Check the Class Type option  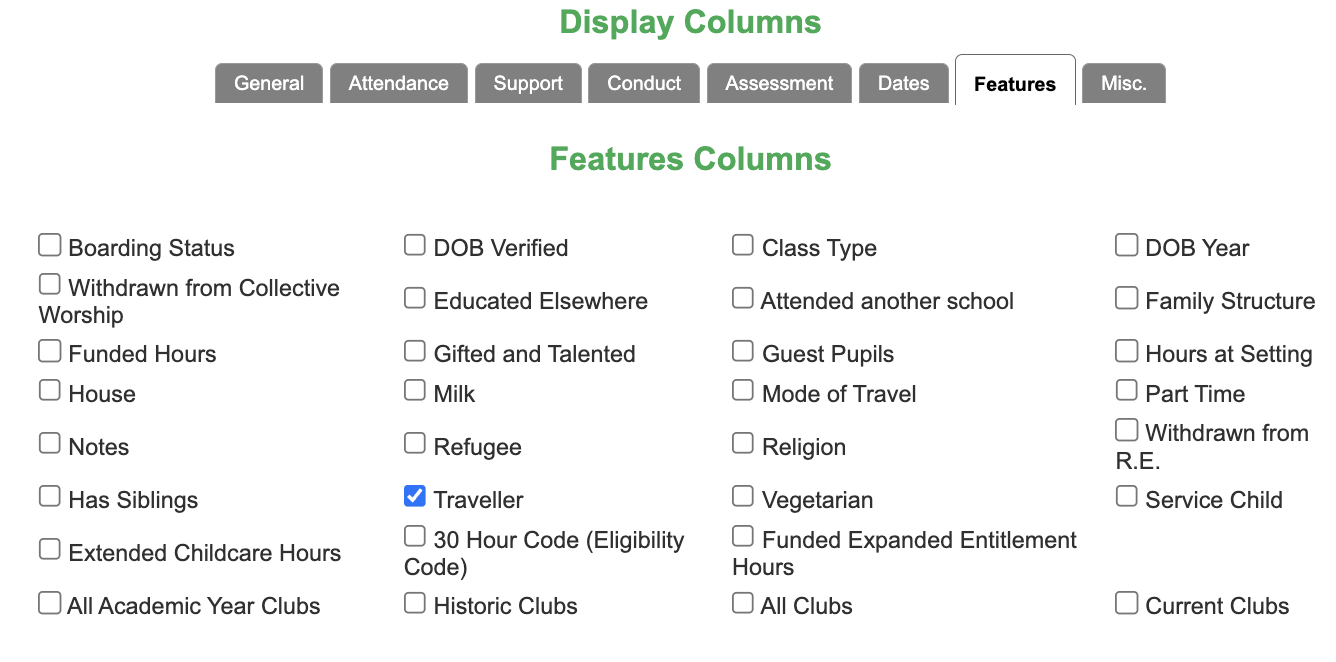pyautogui.click(x=743, y=244)
